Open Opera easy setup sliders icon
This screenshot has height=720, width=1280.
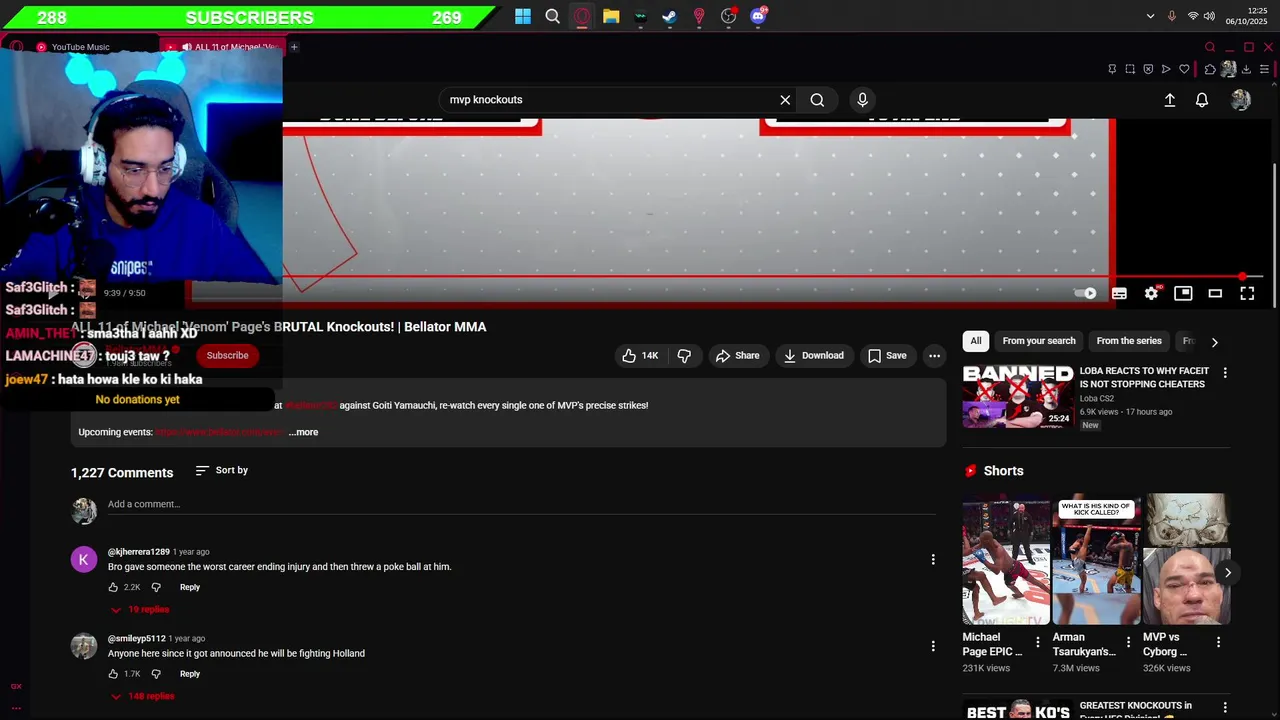pyautogui.click(x=1265, y=69)
